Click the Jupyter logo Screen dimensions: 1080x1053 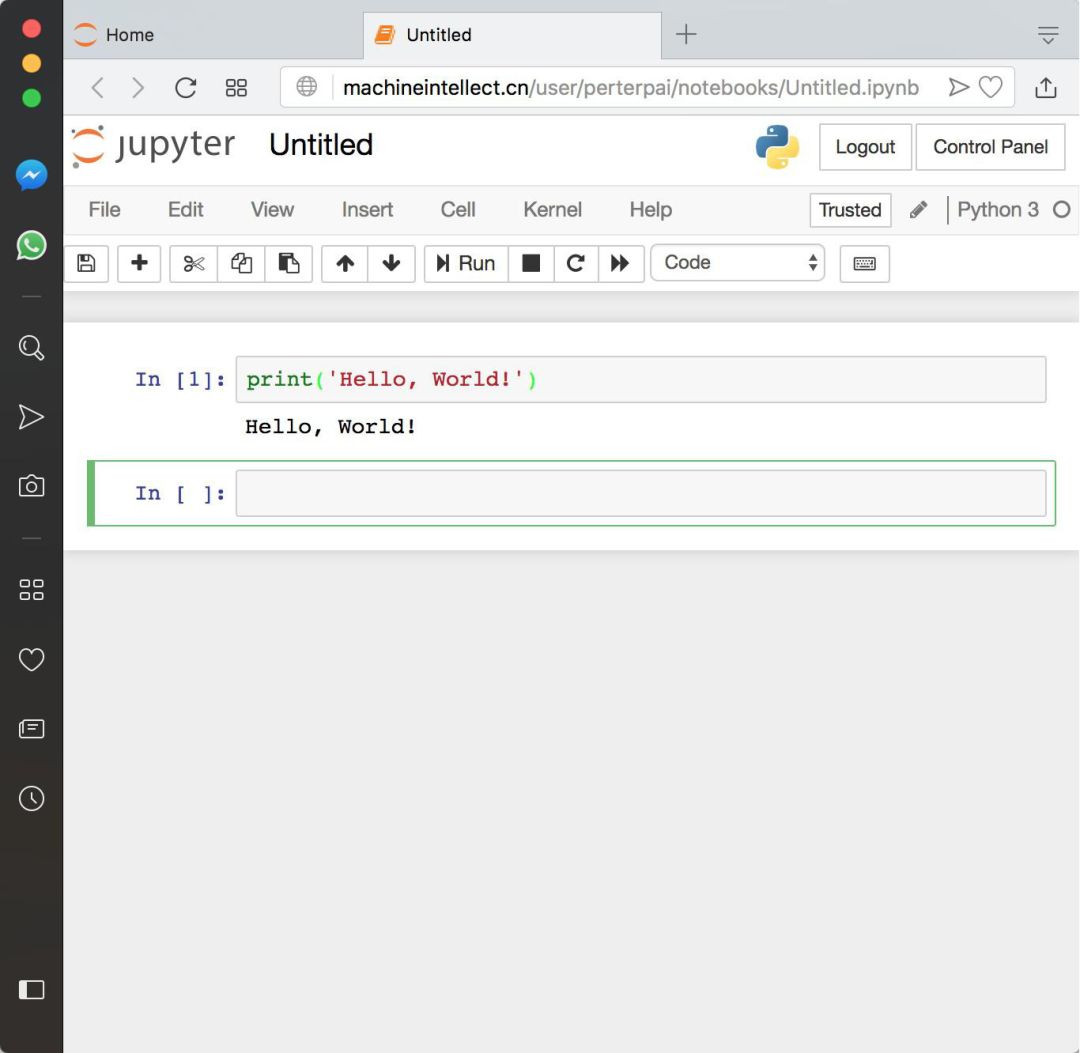pos(154,145)
